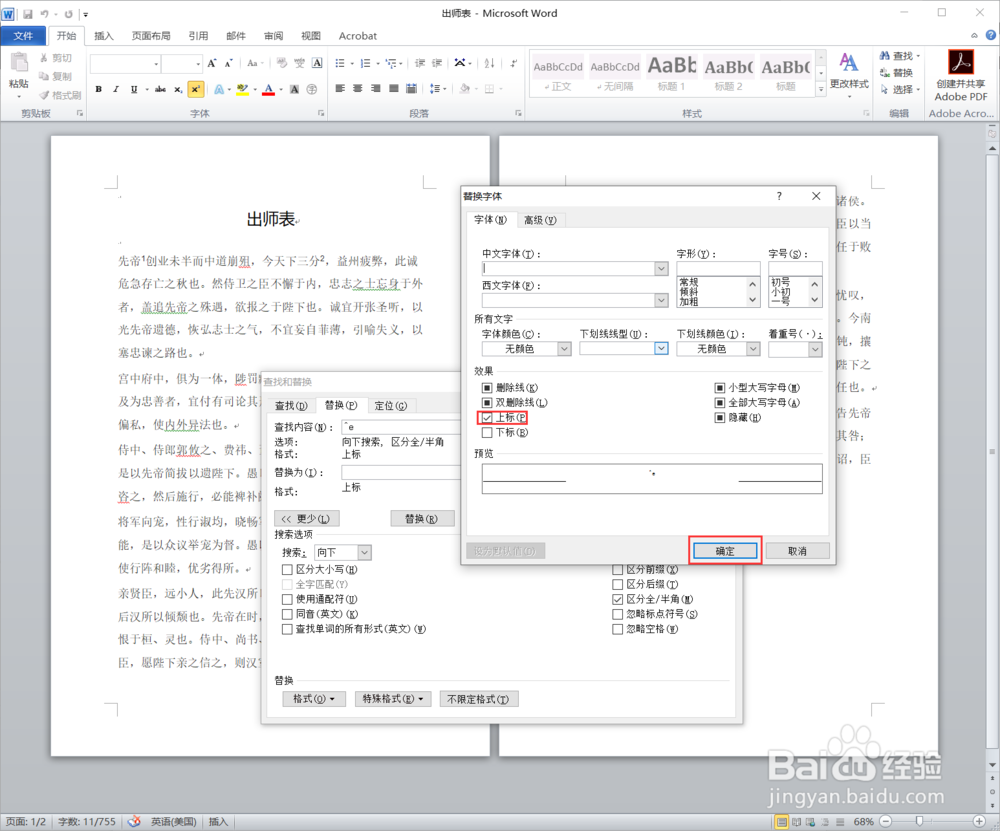The width and height of the screenshot is (1000, 831).
Task: Uncheck the 上标 superscript checkbox
Action: (489, 417)
